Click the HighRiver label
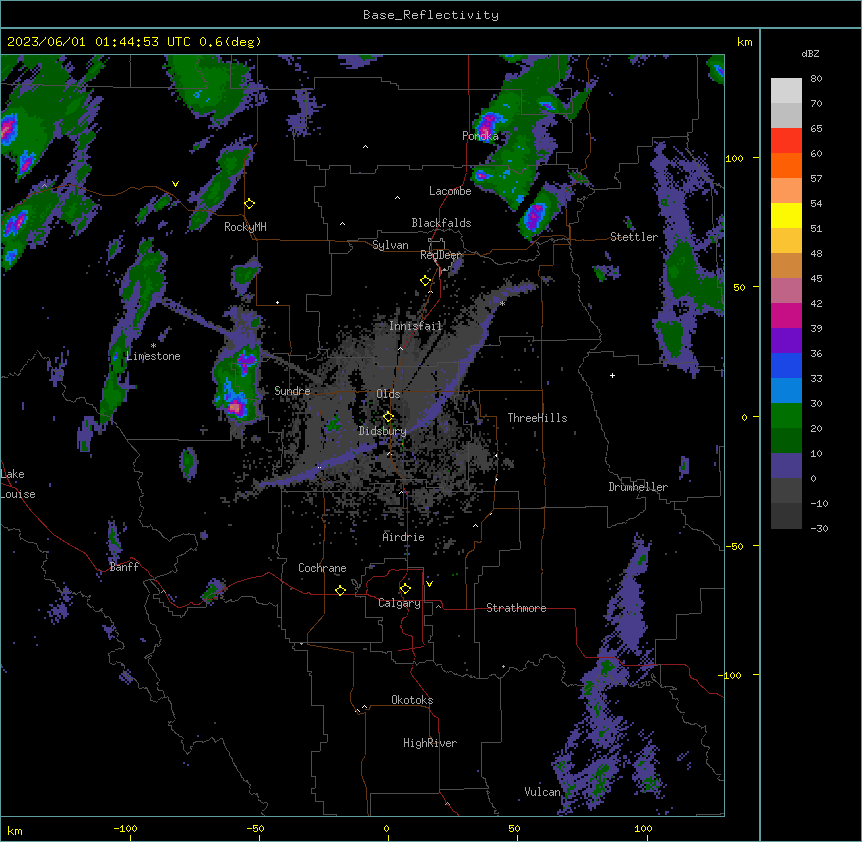Image resolution: width=862 pixels, height=842 pixels. (x=430, y=743)
